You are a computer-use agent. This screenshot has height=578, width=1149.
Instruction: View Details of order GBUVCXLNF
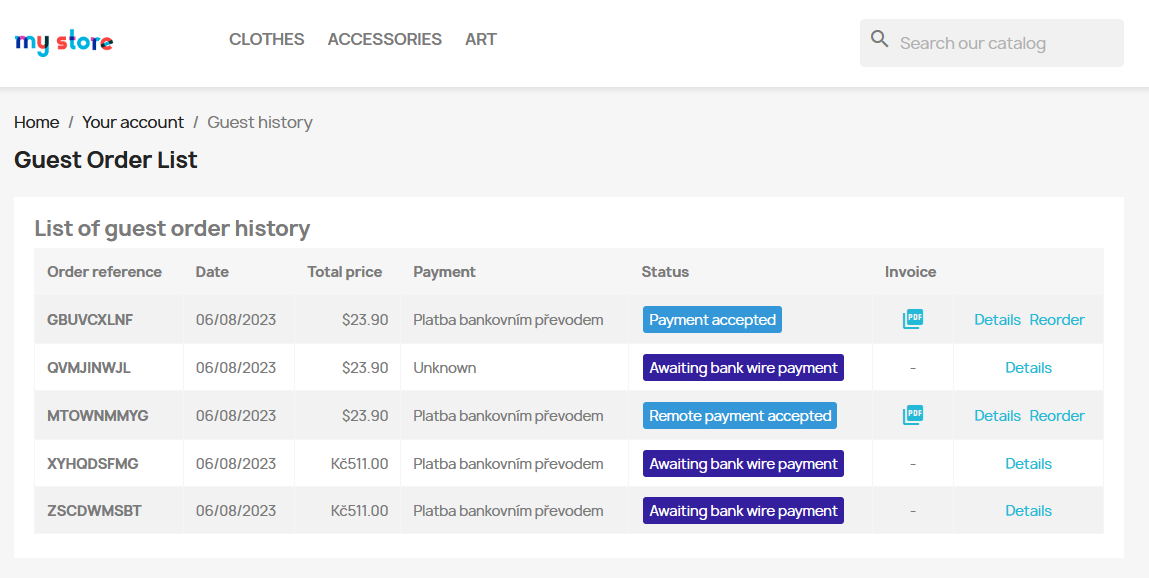(x=997, y=320)
